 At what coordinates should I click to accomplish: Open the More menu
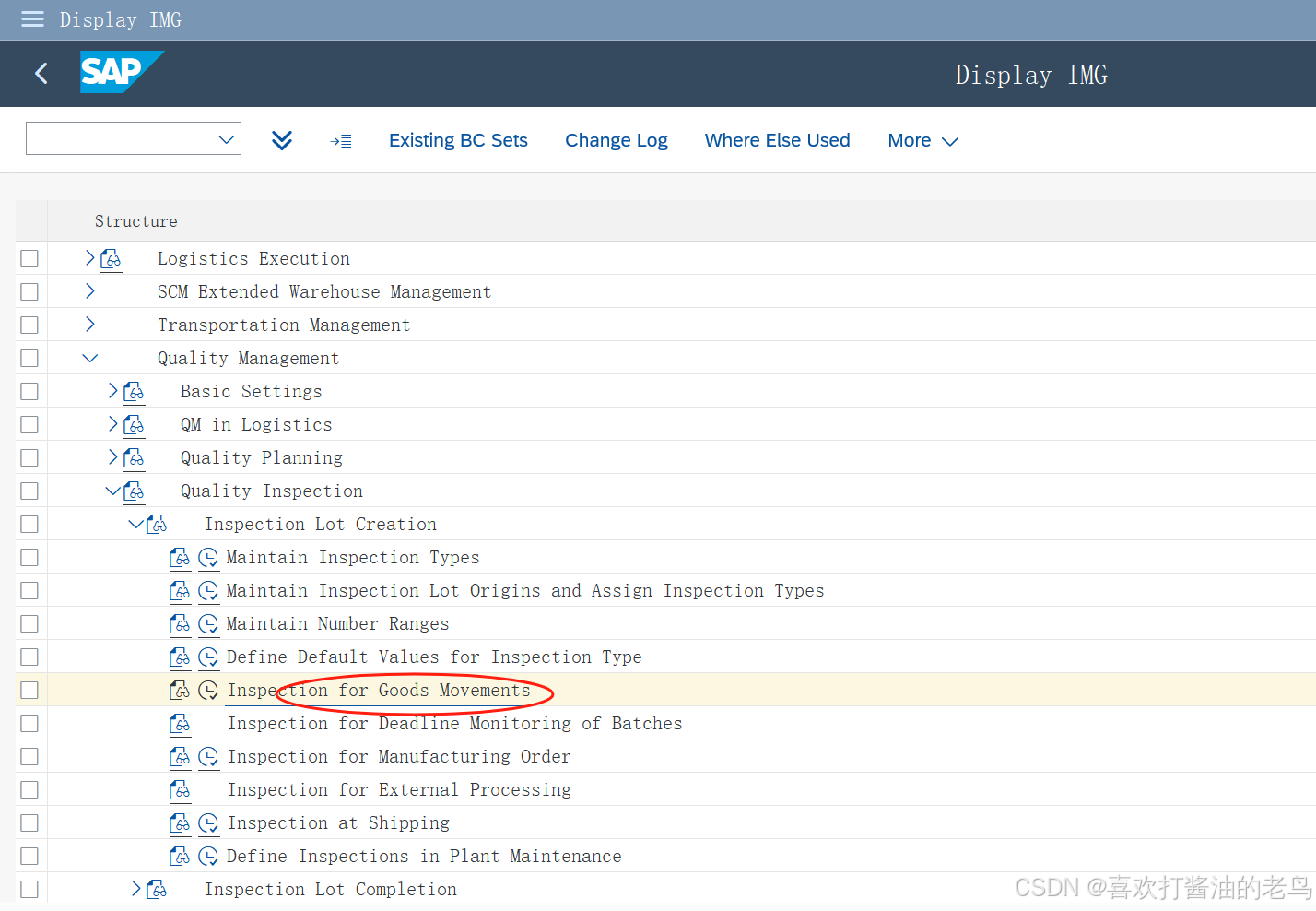click(x=923, y=141)
